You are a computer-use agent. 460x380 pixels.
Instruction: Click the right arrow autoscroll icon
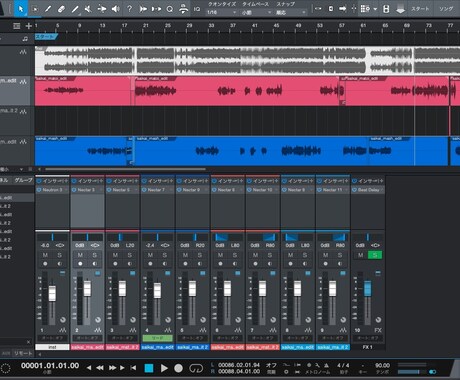click(x=342, y=9)
